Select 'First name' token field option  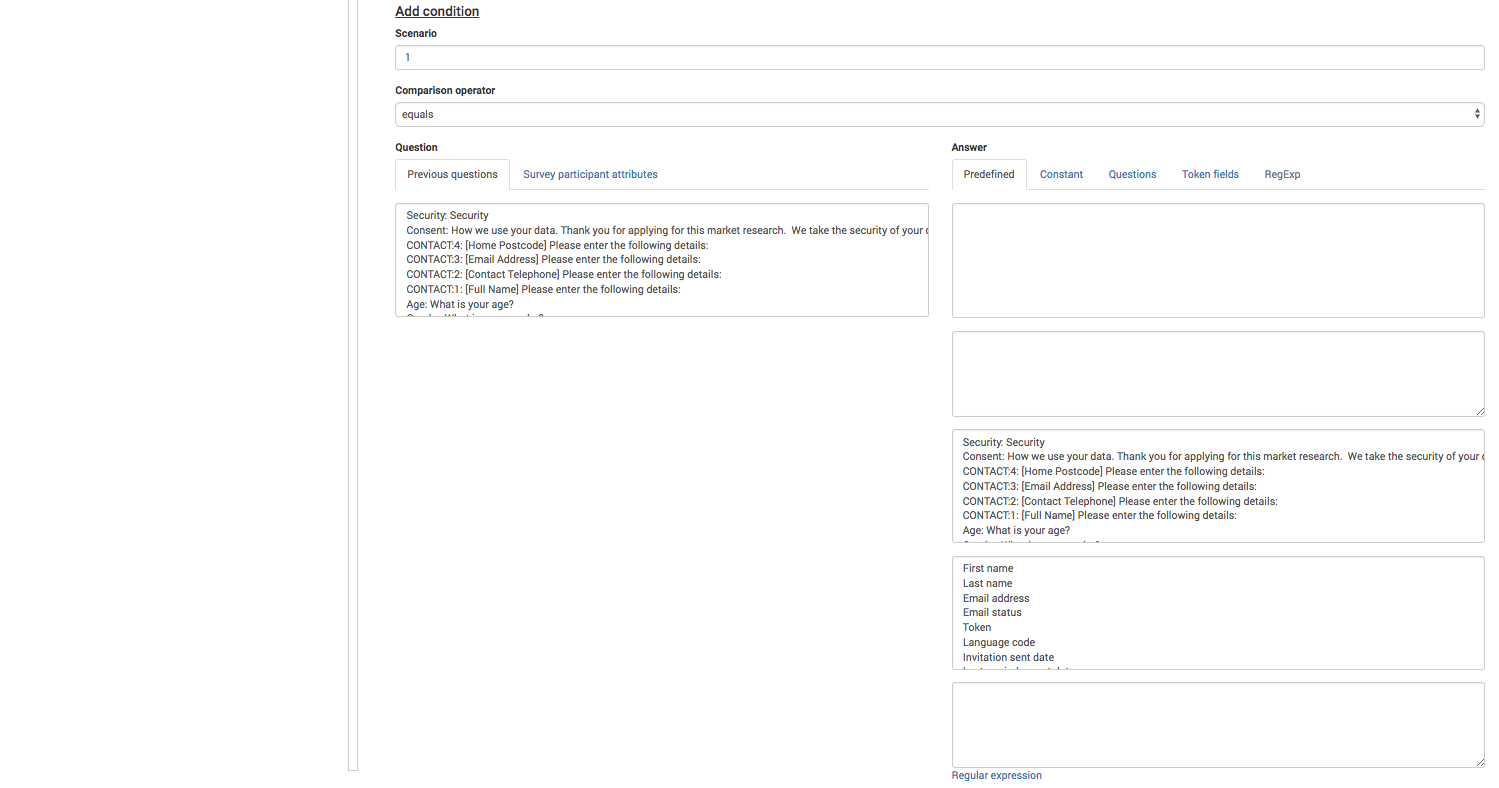tap(988, 569)
